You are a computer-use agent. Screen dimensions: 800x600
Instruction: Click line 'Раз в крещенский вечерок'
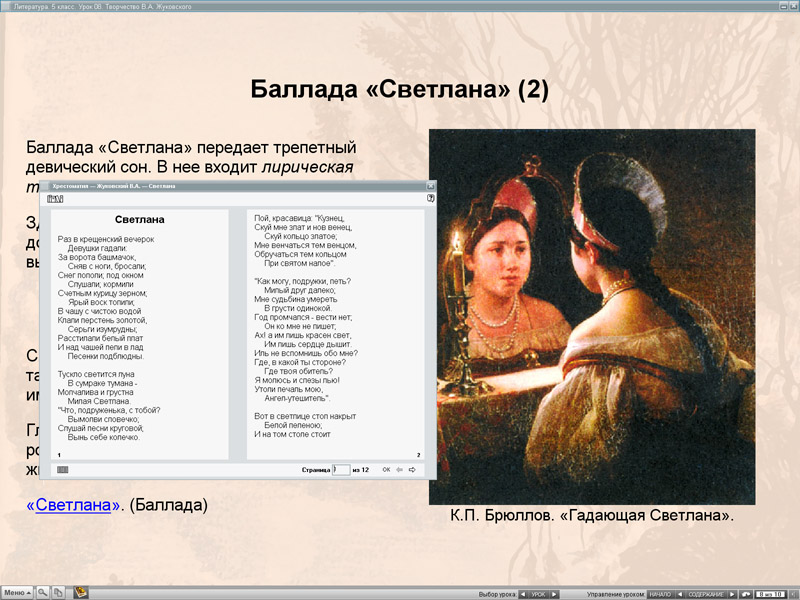point(106,239)
